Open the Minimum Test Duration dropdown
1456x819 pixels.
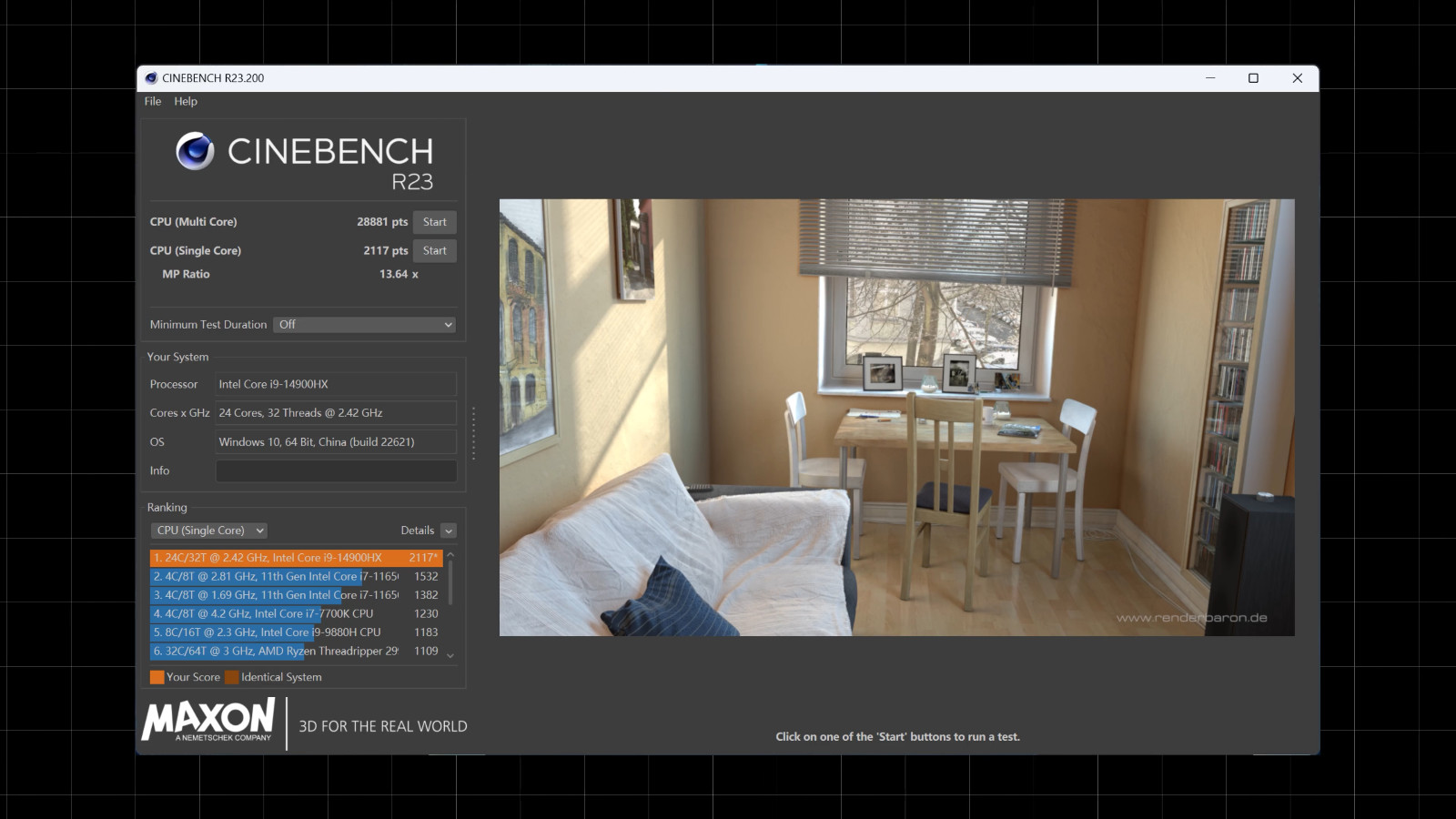(x=364, y=325)
